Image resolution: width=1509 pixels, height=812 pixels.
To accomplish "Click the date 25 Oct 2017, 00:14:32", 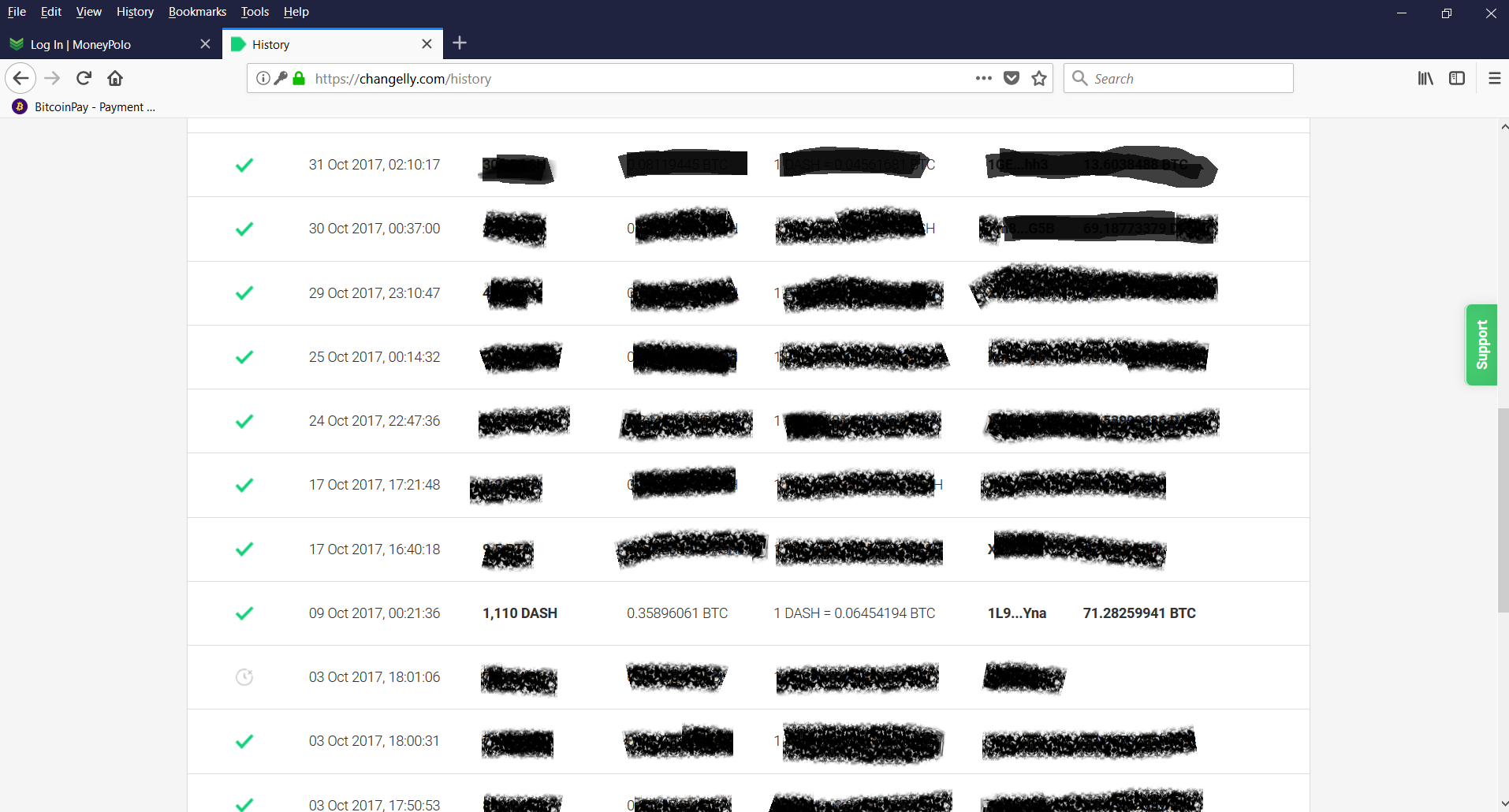I will click(374, 357).
